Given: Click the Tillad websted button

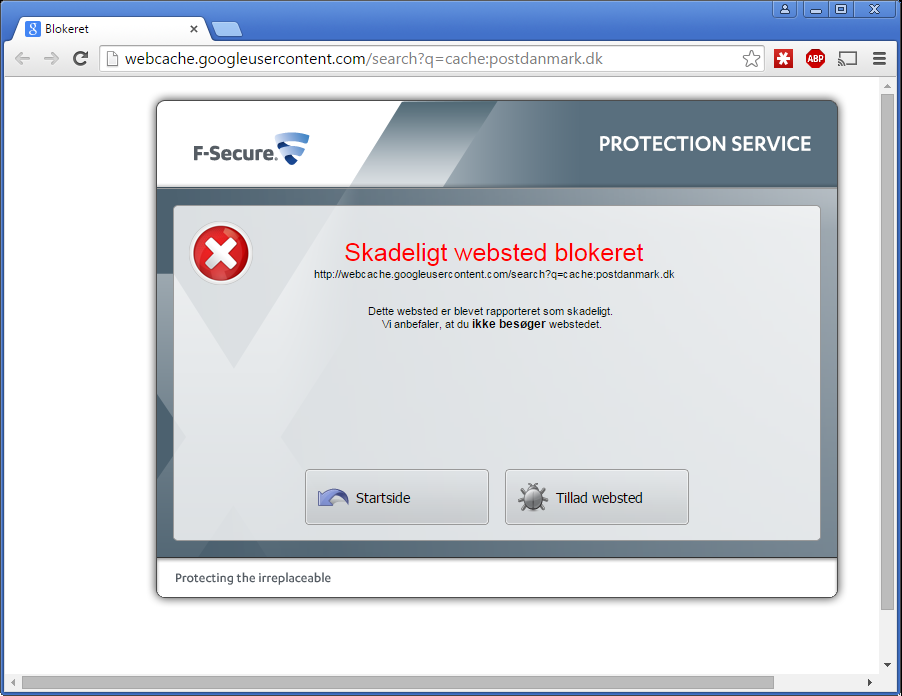Looking at the screenshot, I should tap(597, 497).
